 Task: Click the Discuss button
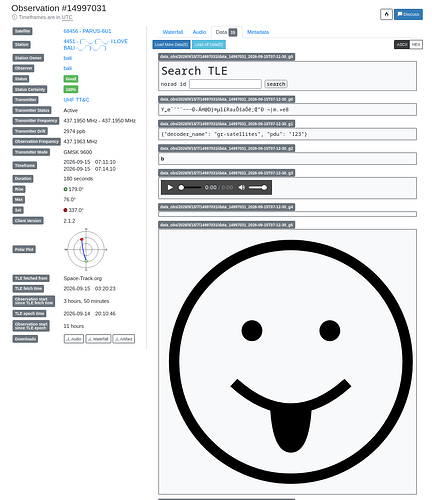coord(408,14)
